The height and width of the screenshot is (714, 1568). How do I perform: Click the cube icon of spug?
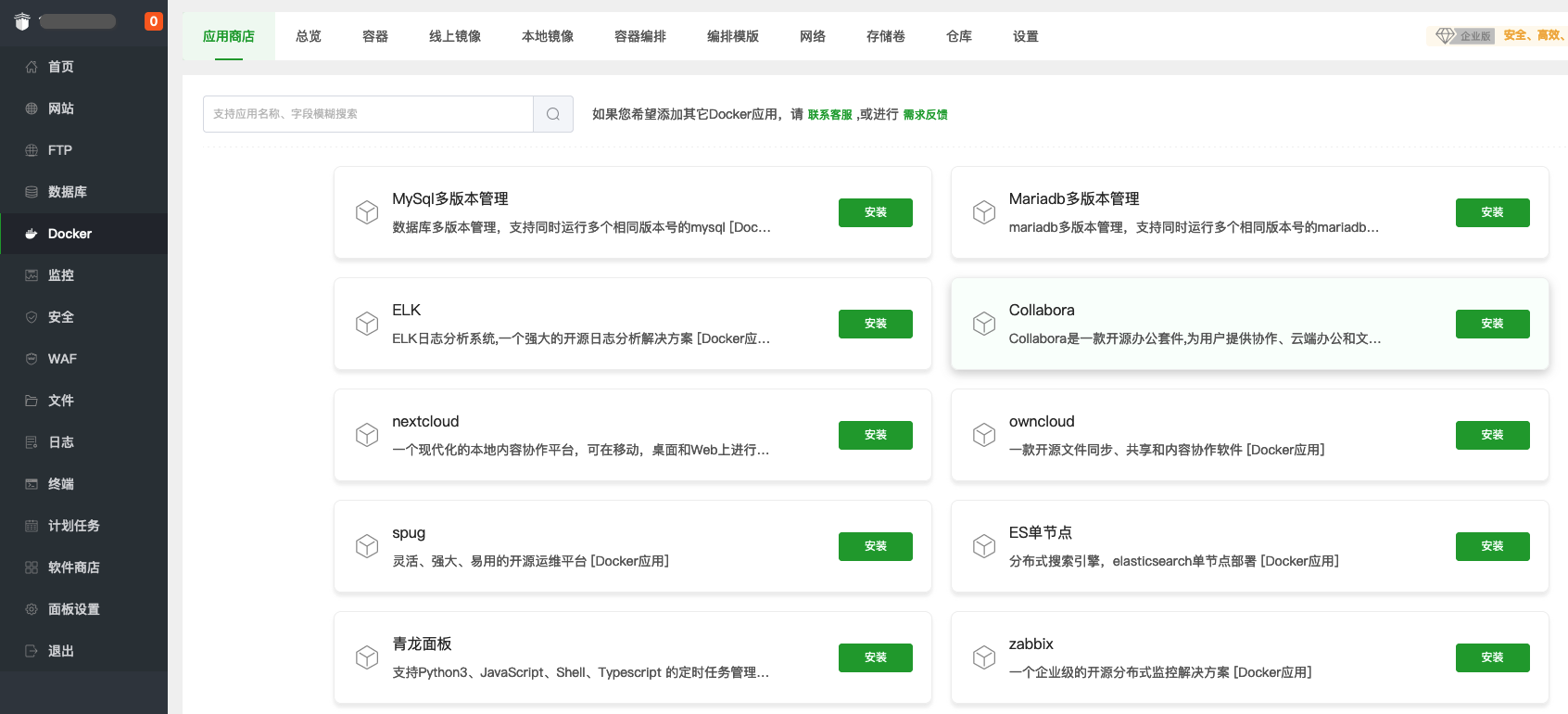point(367,546)
